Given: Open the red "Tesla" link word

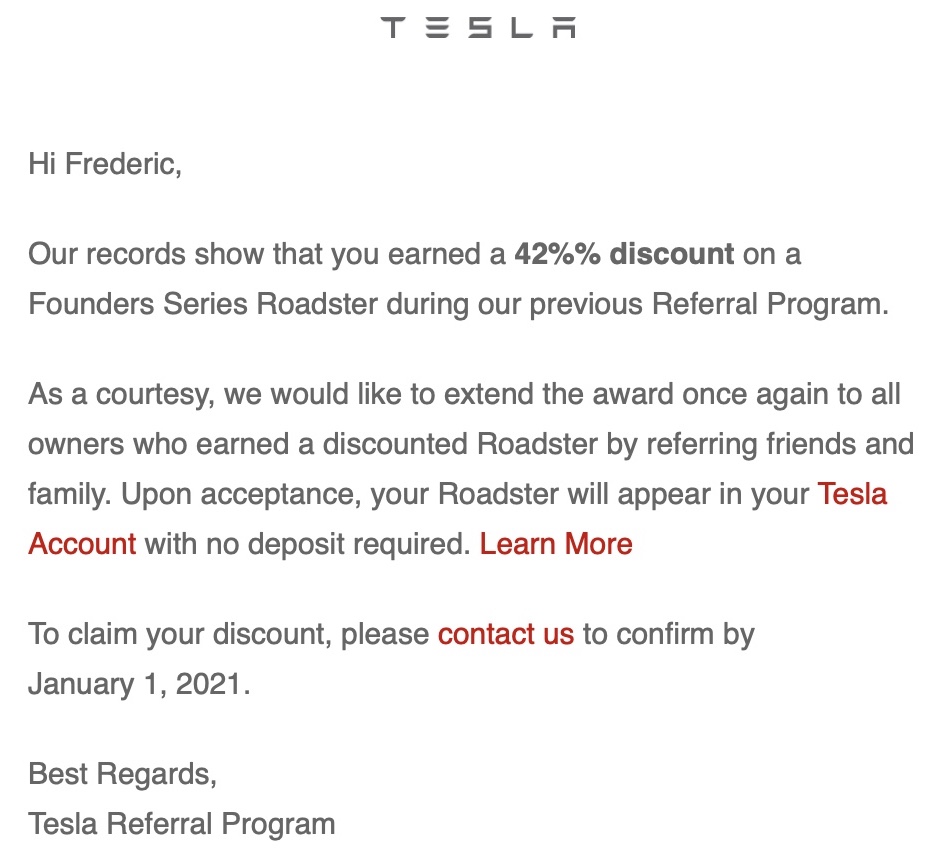Looking at the screenshot, I should click(852, 494).
